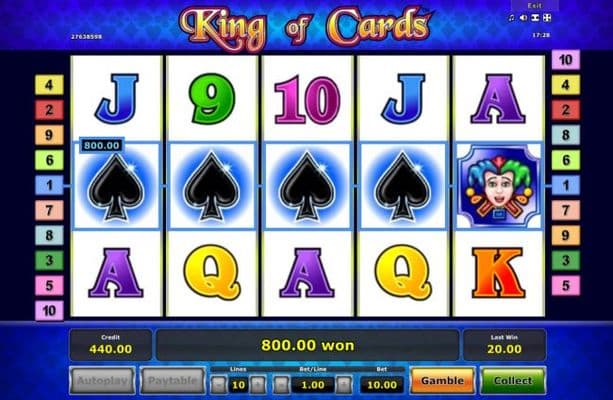Click the Exit button

pos(534,5)
